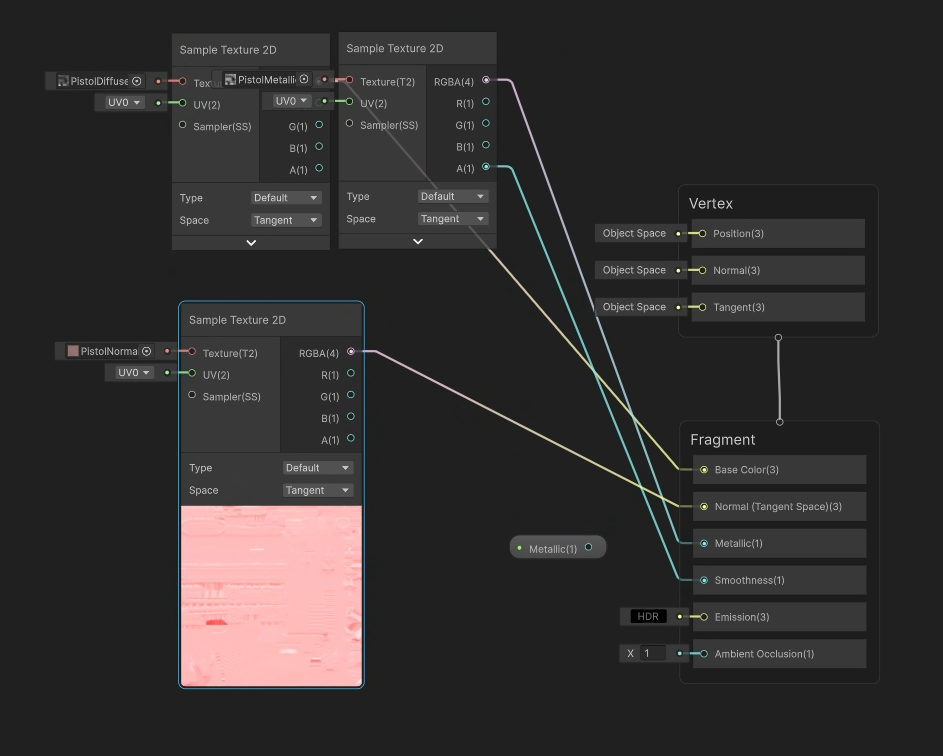Expand preview chevron on PistolDiffuse node
The height and width of the screenshot is (756, 943).
[x=251, y=242]
